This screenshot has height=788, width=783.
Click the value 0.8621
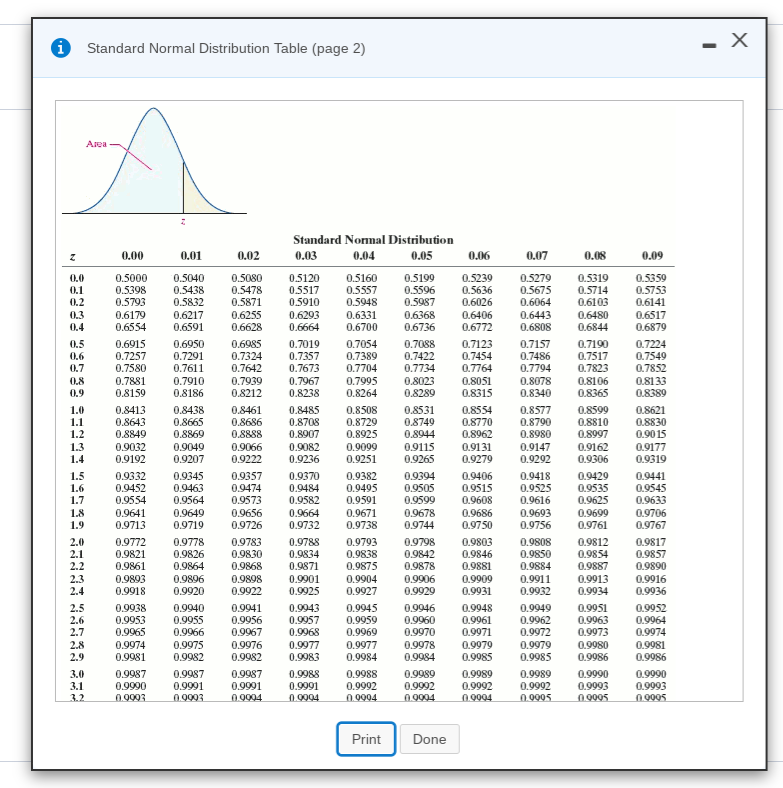pyautogui.click(x=651, y=410)
